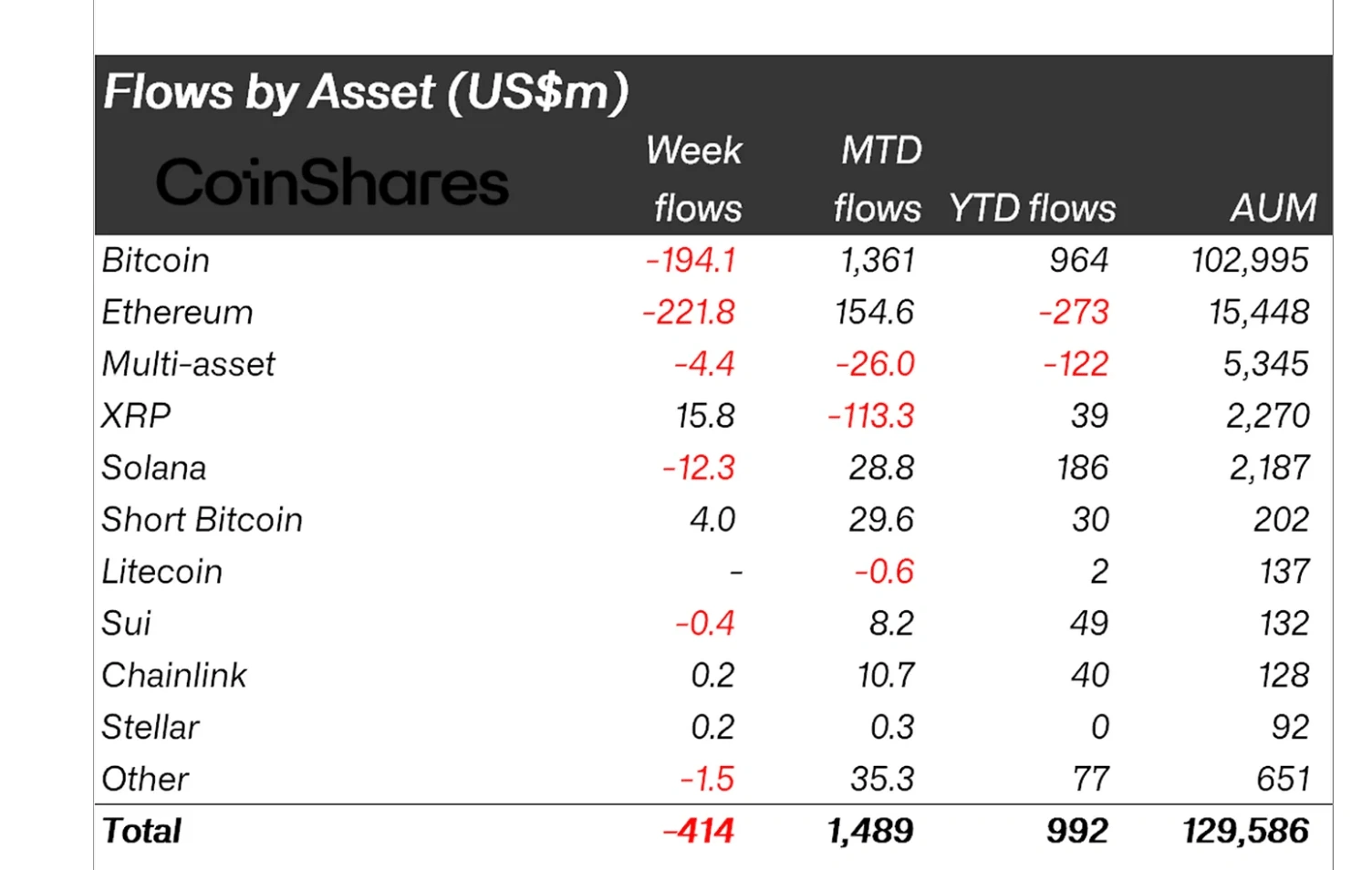Click the Total row label
Viewport: 1372px width, 870px height.
pyautogui.click(x=141, y=832)
